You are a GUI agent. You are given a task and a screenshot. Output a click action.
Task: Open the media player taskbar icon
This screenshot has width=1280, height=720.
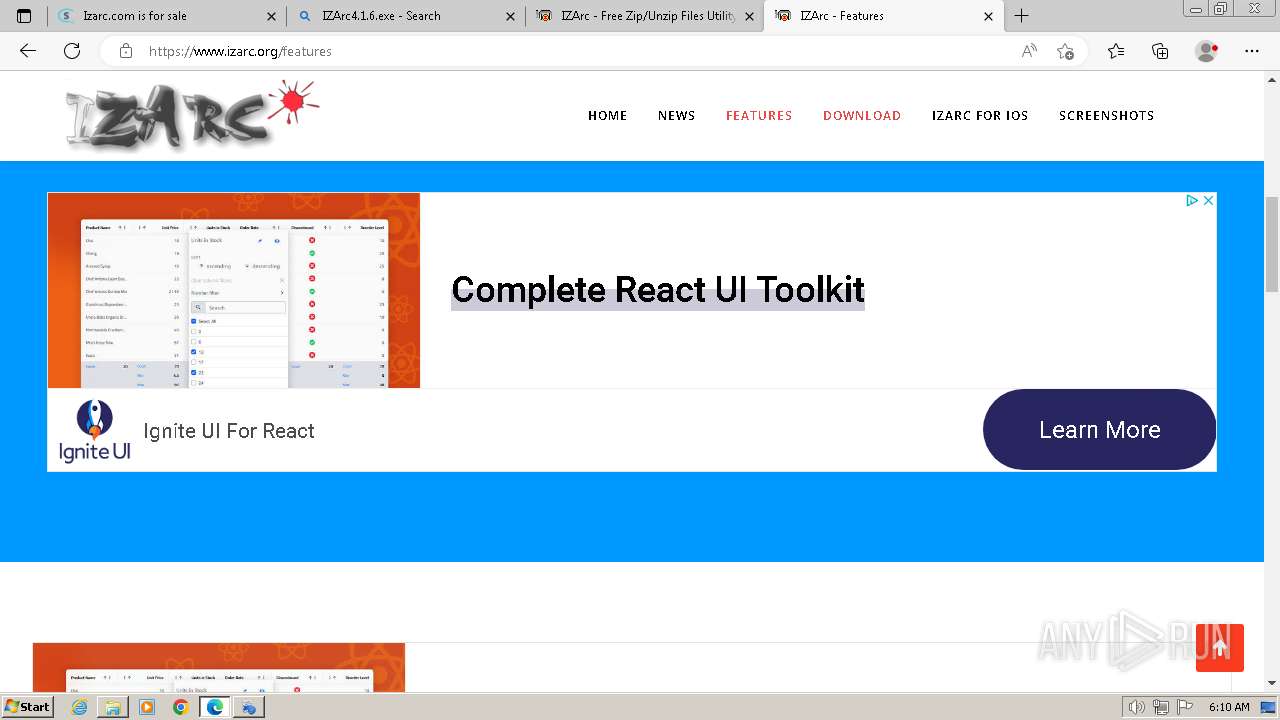[147, 707]
